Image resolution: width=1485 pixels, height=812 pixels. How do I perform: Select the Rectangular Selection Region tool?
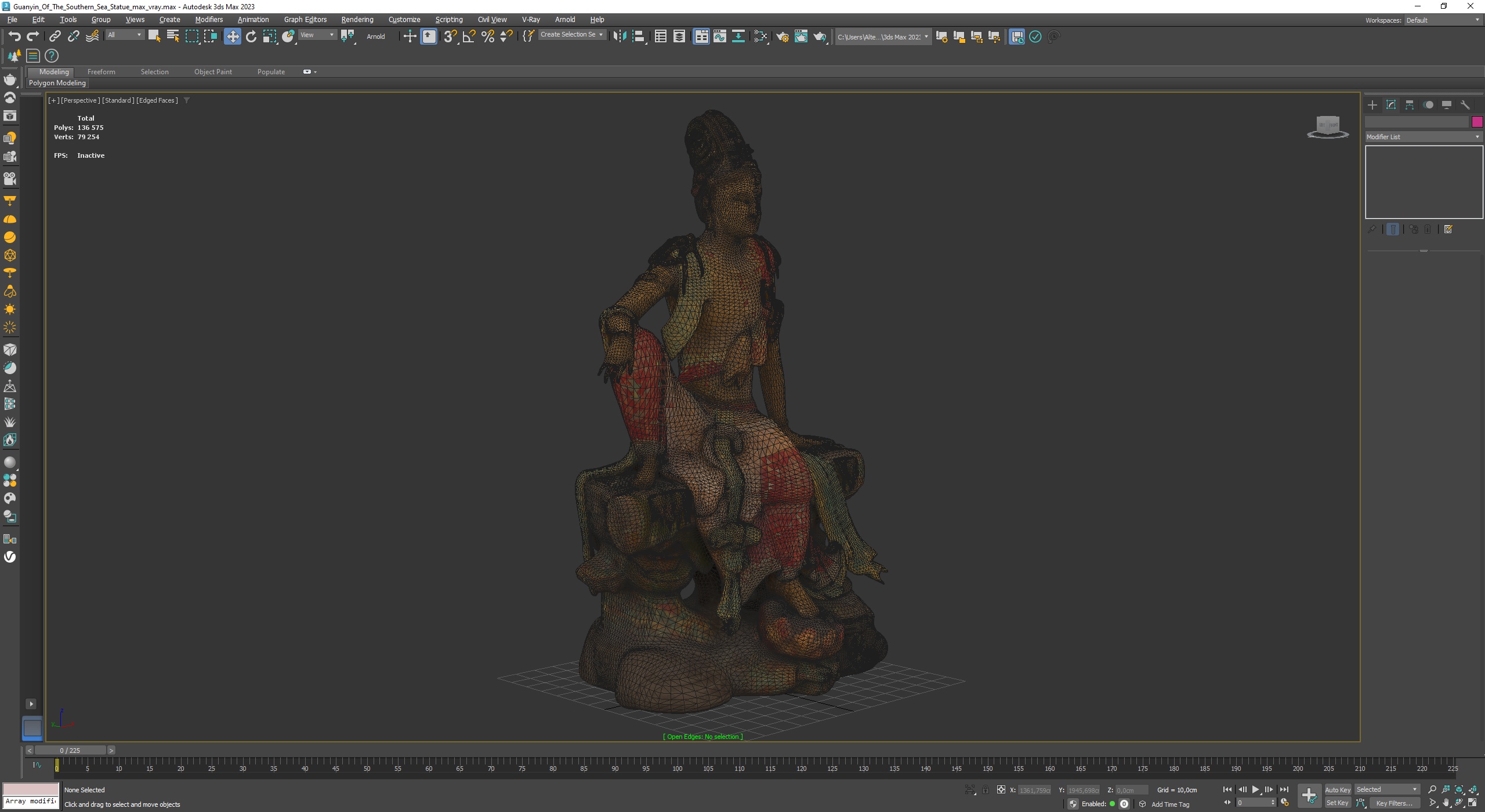click(191, 37)
